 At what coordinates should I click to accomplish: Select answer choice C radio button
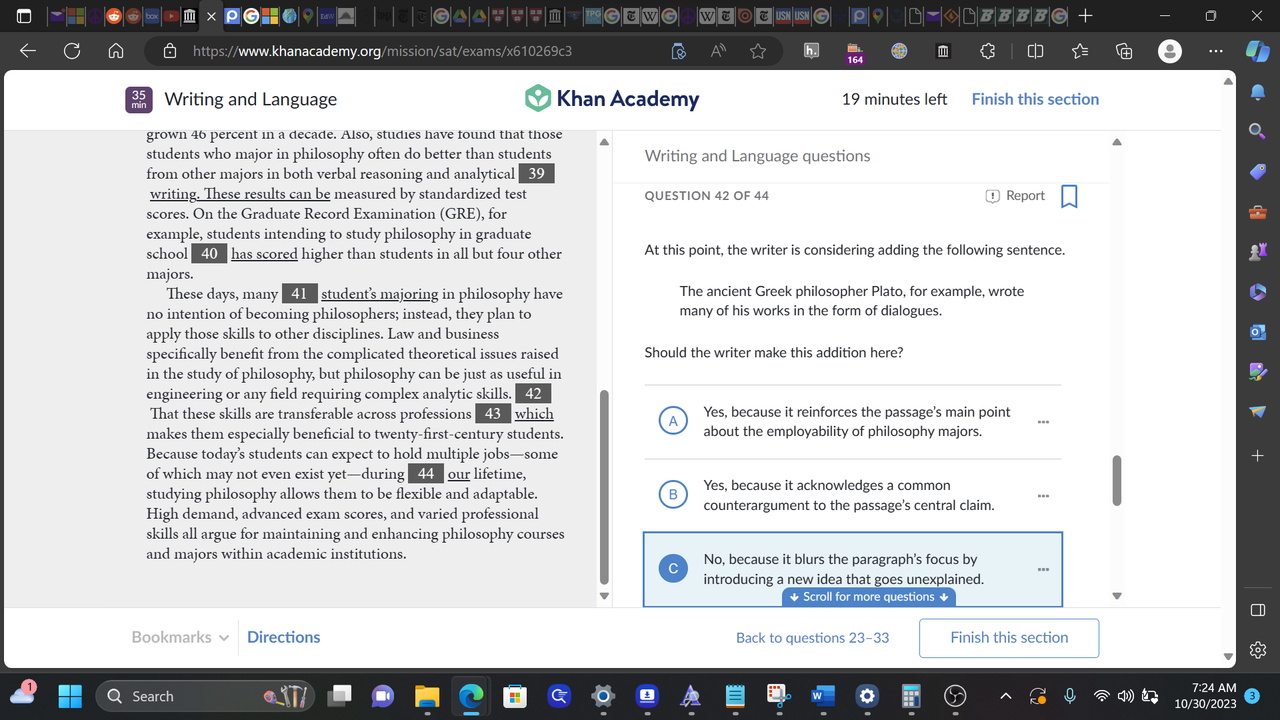pos(673,568)
